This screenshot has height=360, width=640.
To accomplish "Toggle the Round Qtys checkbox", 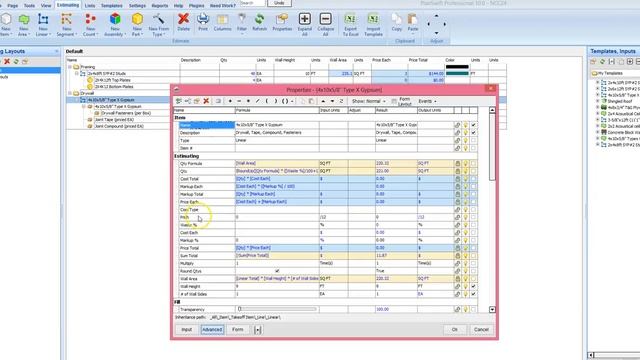I will (277, 271).
